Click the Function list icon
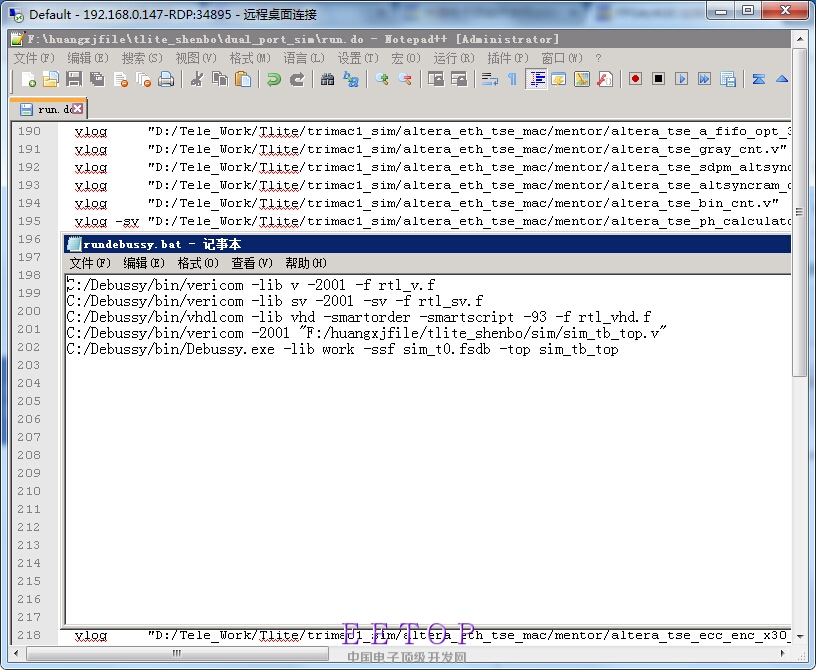 point(605,79)
